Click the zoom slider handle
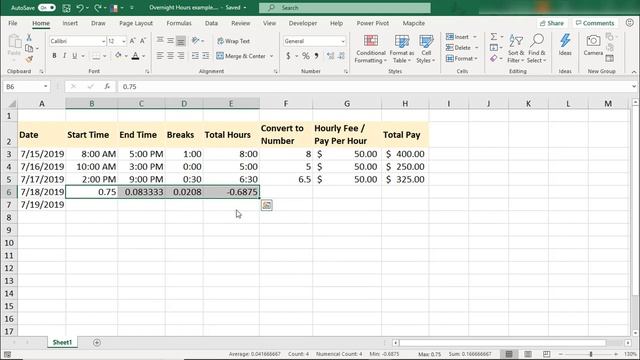This screenshot has height=360, width=640. pyautogui.click(x=591, y=354)
